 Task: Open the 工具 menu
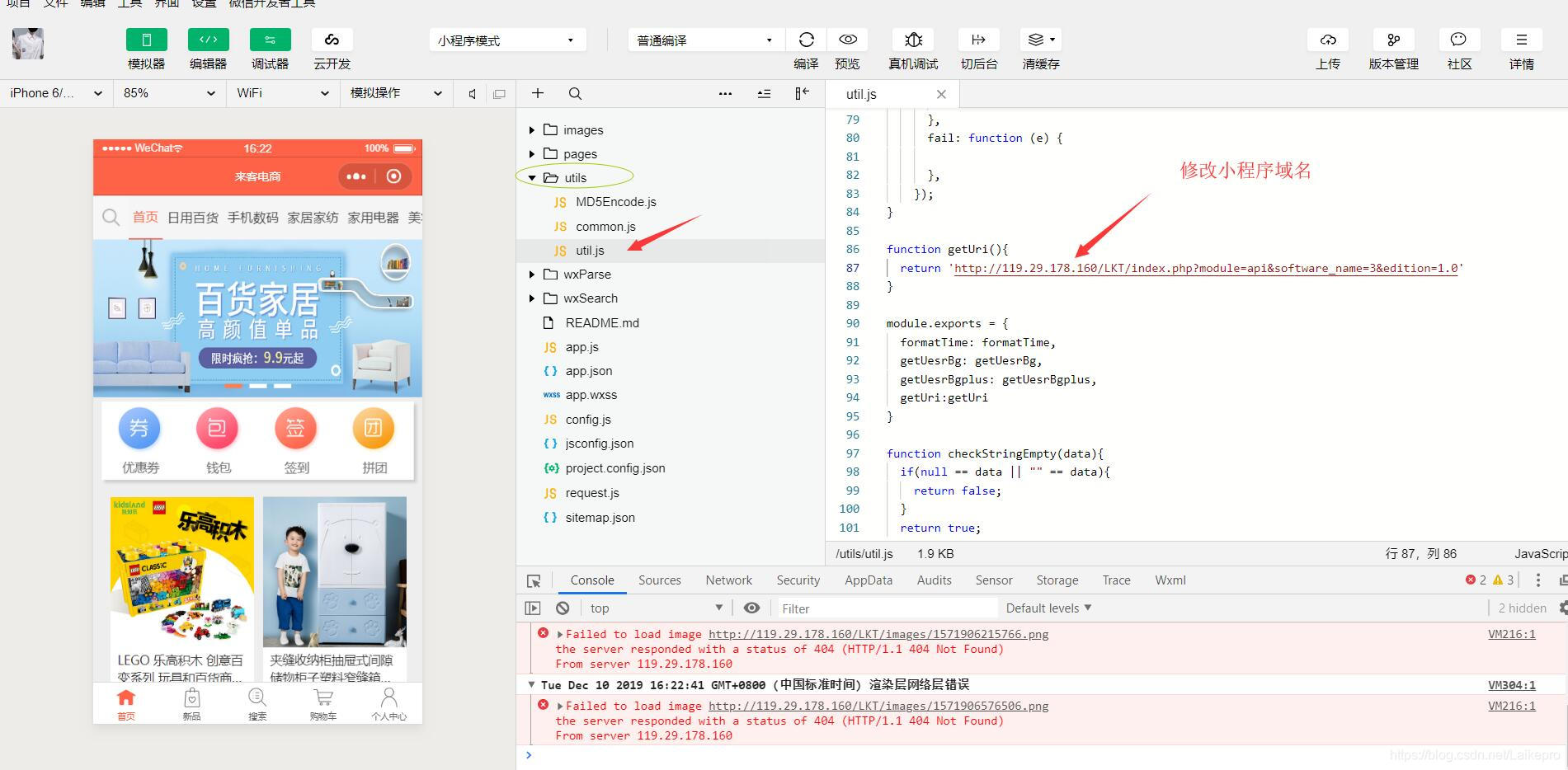point(129,4)
